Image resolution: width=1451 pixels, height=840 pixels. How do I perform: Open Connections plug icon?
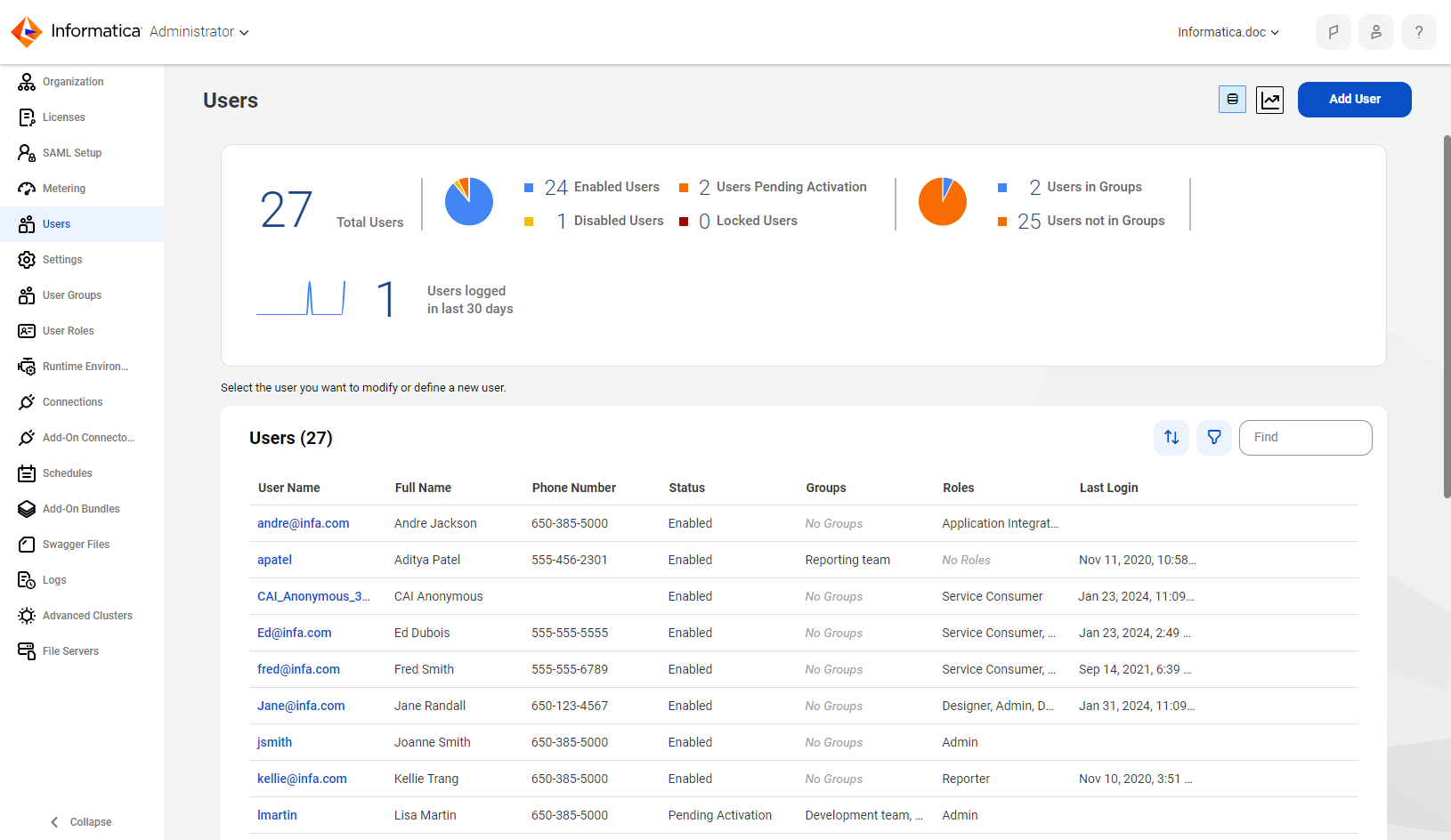[x=27, y=402]
